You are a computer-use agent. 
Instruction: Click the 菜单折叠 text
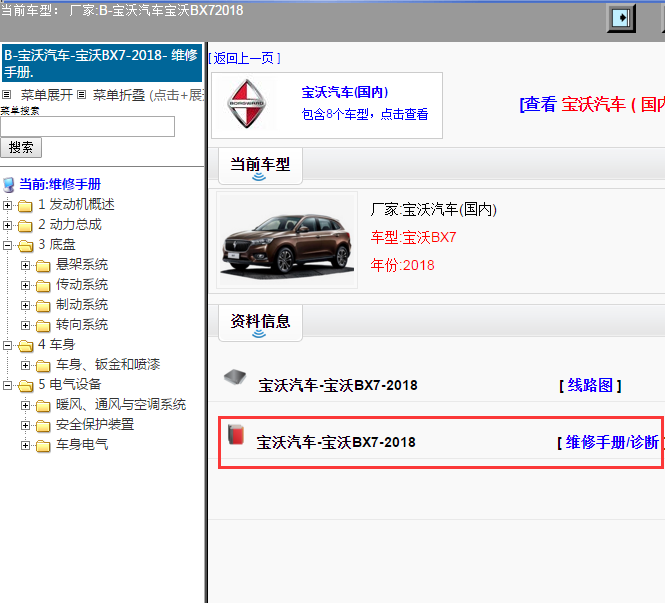pyautogui.click(x=119, y=95)
